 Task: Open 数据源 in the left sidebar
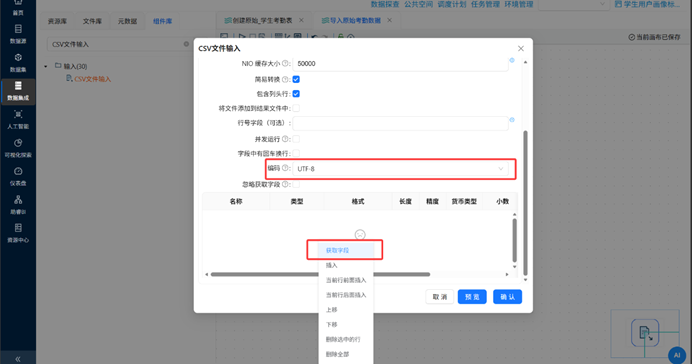pyautogui.click(x=18, y=34)
